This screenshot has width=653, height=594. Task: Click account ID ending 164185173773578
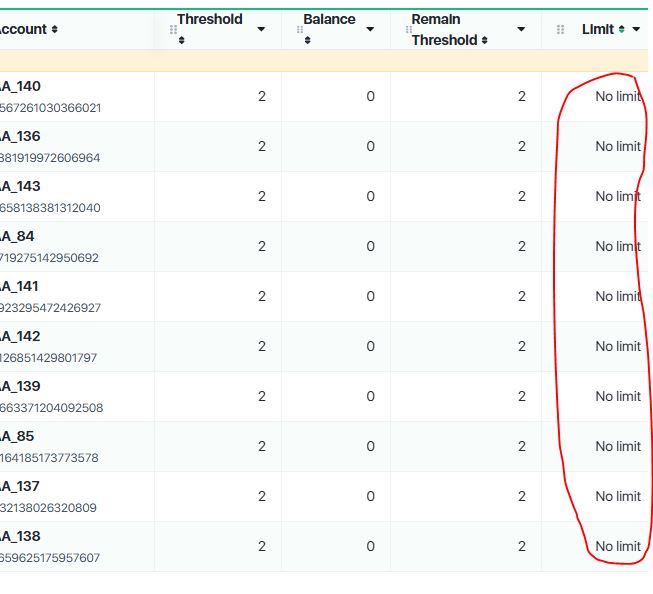click(49, 458)
